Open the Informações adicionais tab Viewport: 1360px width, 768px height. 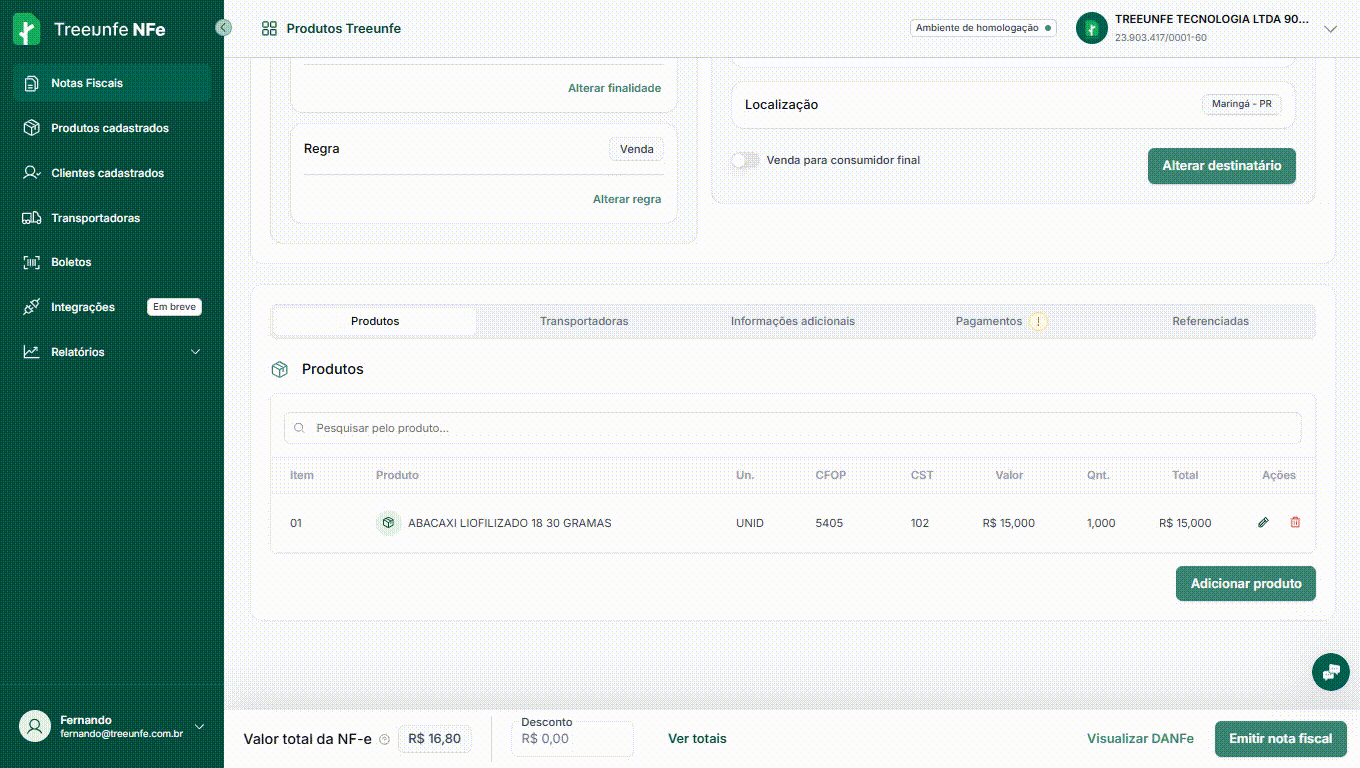coord(792,322)
